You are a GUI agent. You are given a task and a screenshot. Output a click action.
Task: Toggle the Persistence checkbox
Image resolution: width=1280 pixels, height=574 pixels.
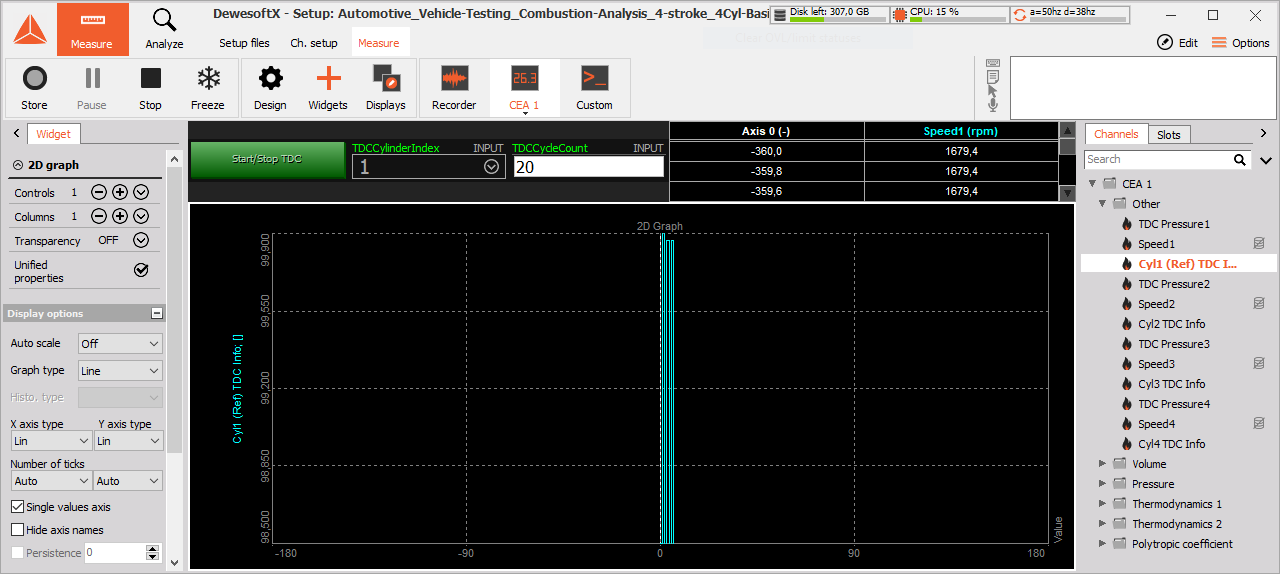pos(17,553)
